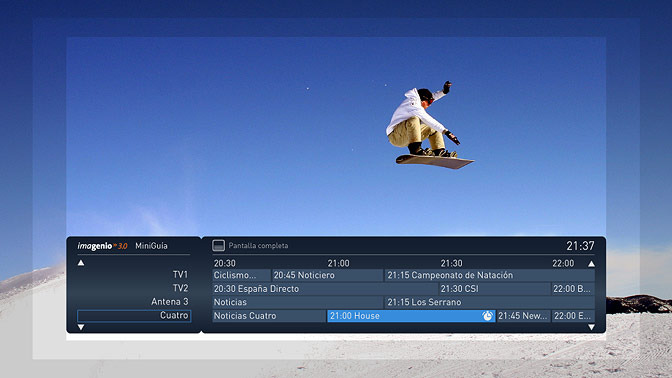Select the Cuatro channel row
Screen dimensions: 672x378
[x=134, y=316]
